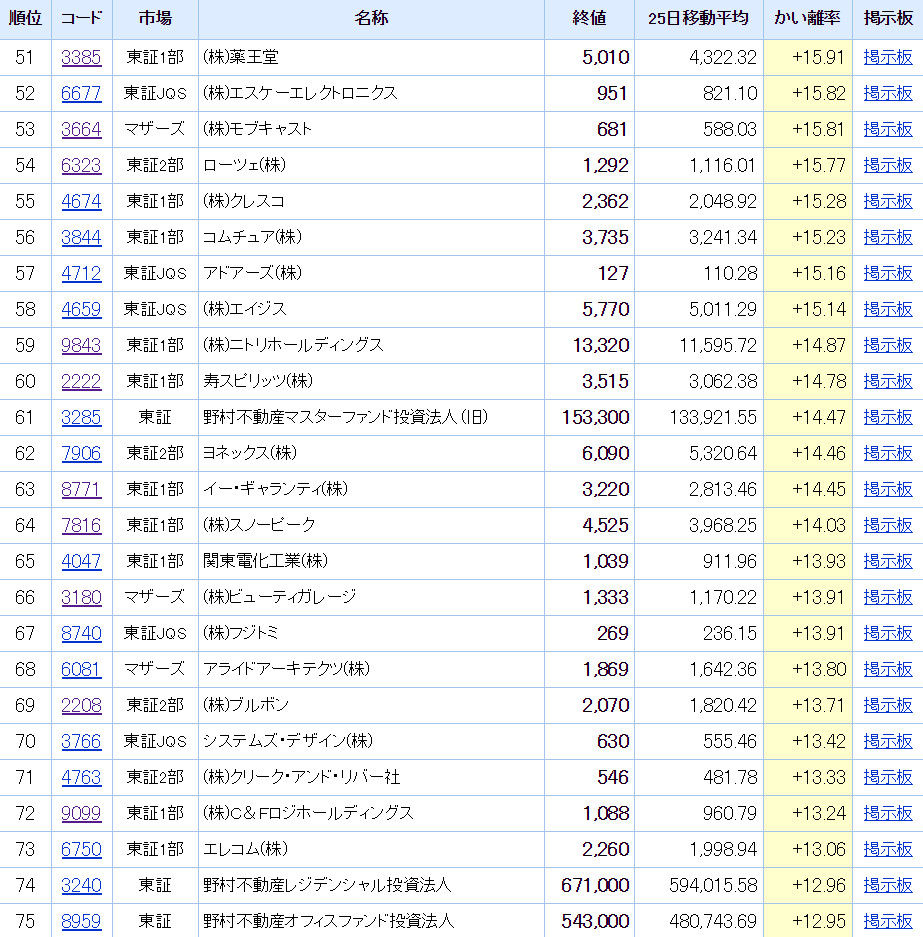Select the 市場 column header

tap(155, 19)
